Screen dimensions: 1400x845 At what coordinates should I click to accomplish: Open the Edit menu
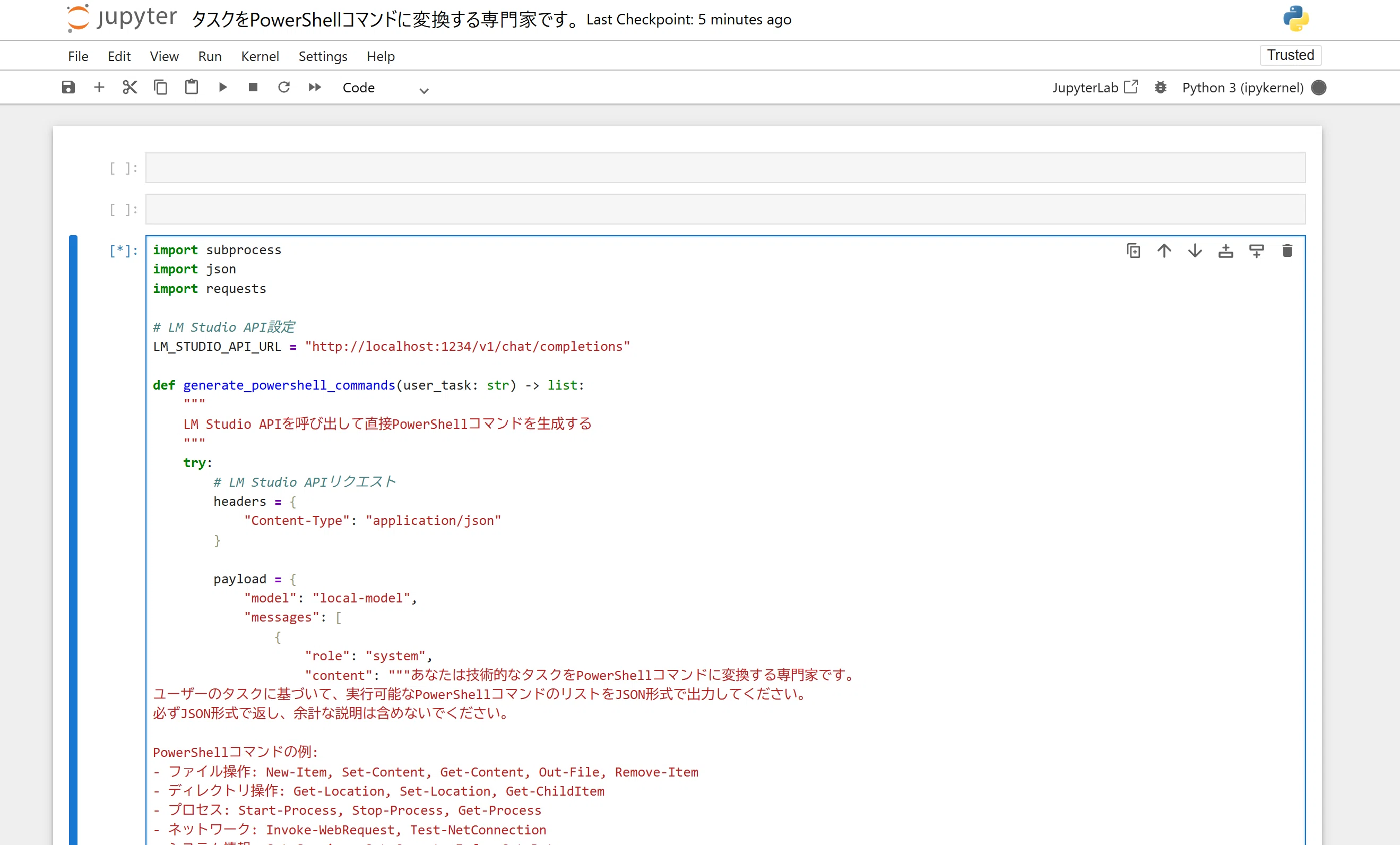119,56
